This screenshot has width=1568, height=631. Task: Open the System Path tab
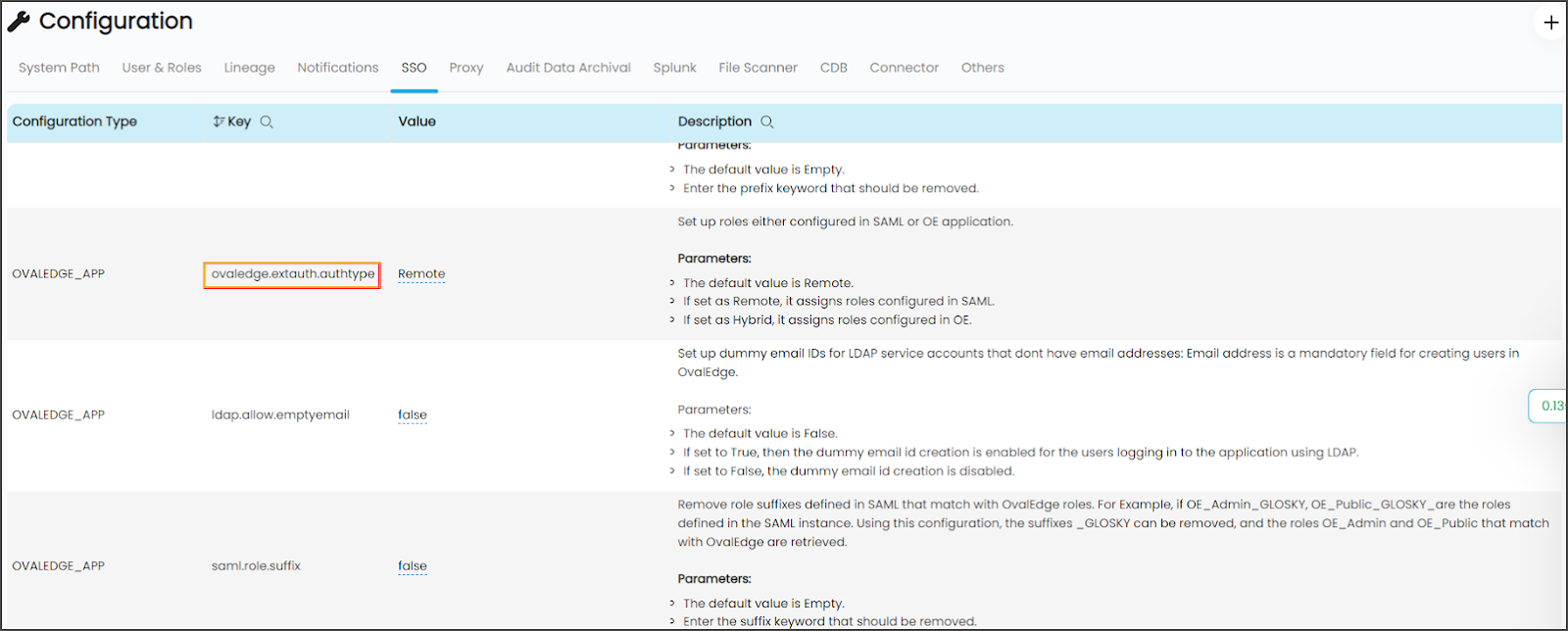tap(59, 68)
